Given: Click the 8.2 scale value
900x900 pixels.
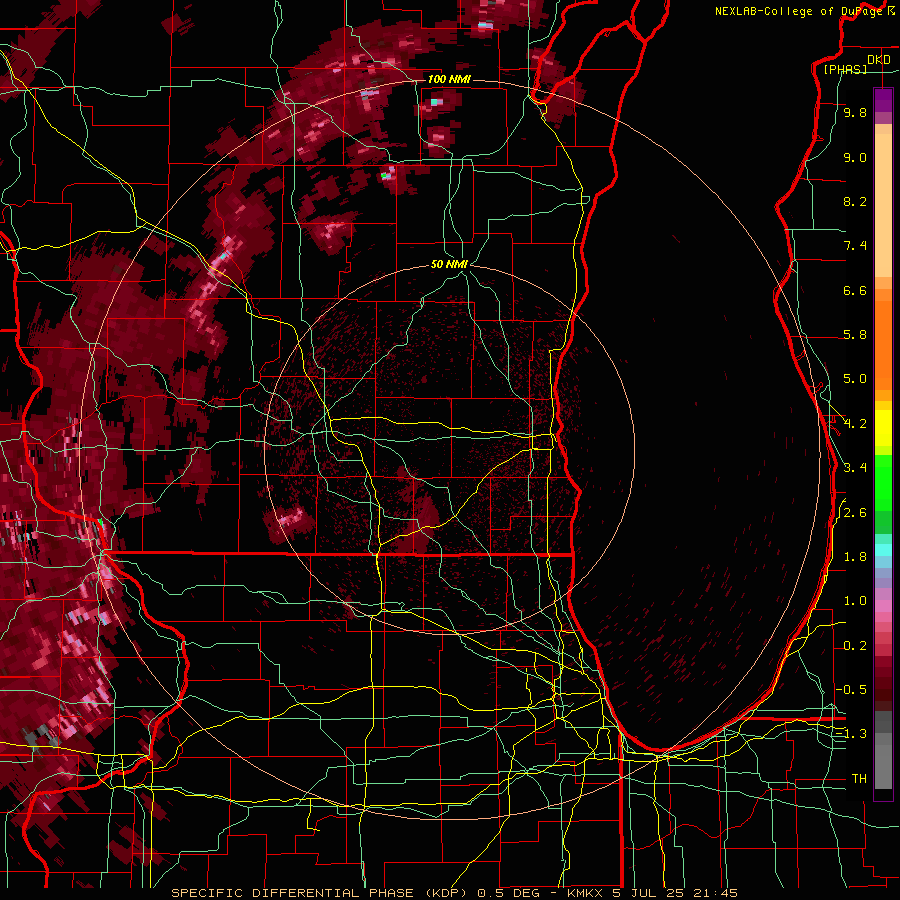Looking at the screenshot, I should click(855, 201).
